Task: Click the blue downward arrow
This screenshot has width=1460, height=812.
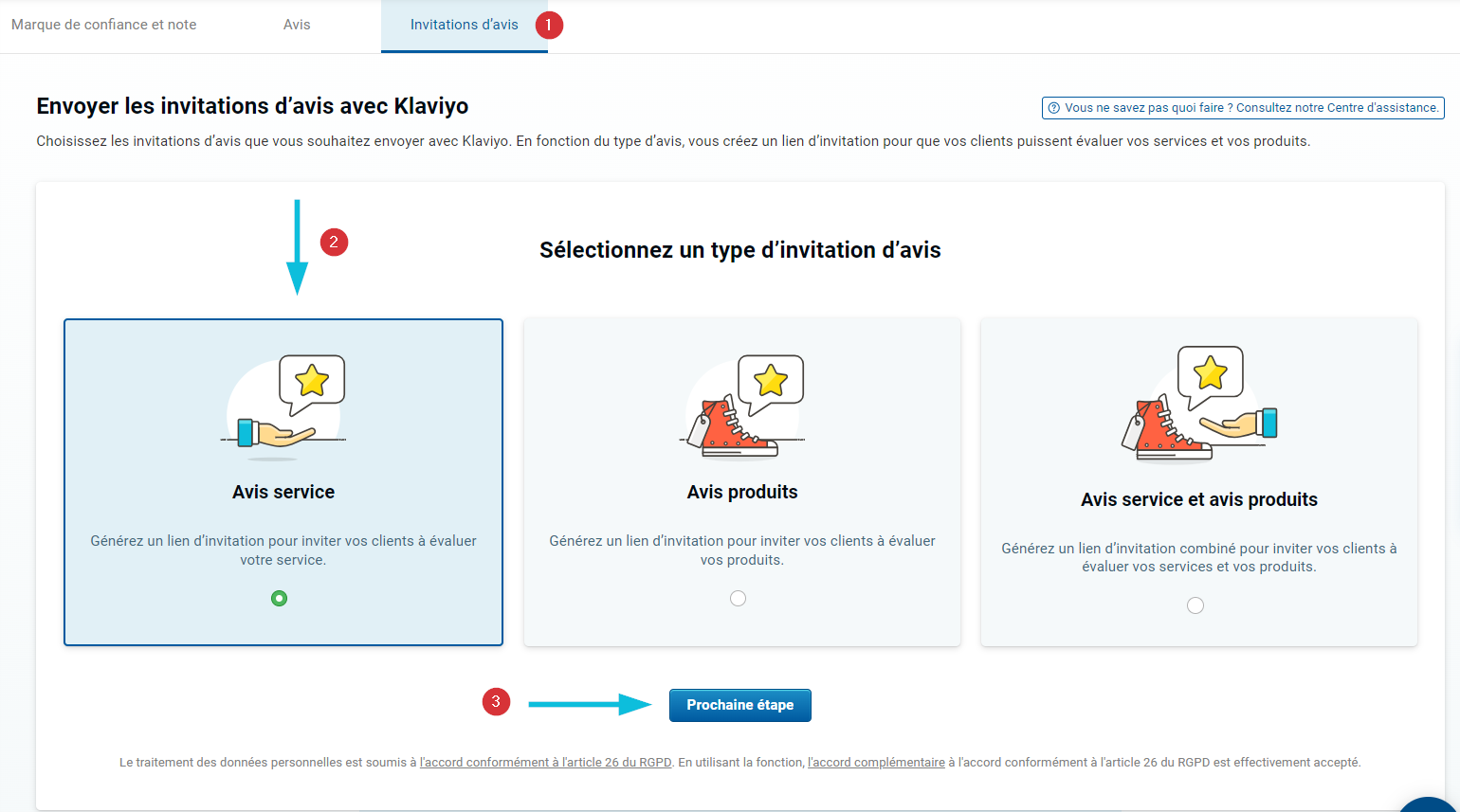Action: coord(297,246)
